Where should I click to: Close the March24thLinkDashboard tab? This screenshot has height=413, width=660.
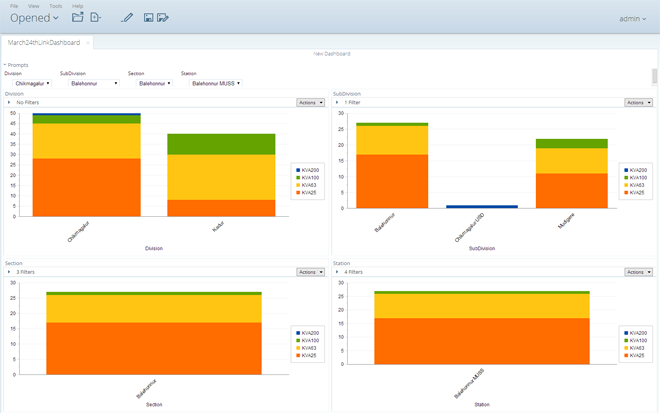pyautogui.click(x=88, y=43)
